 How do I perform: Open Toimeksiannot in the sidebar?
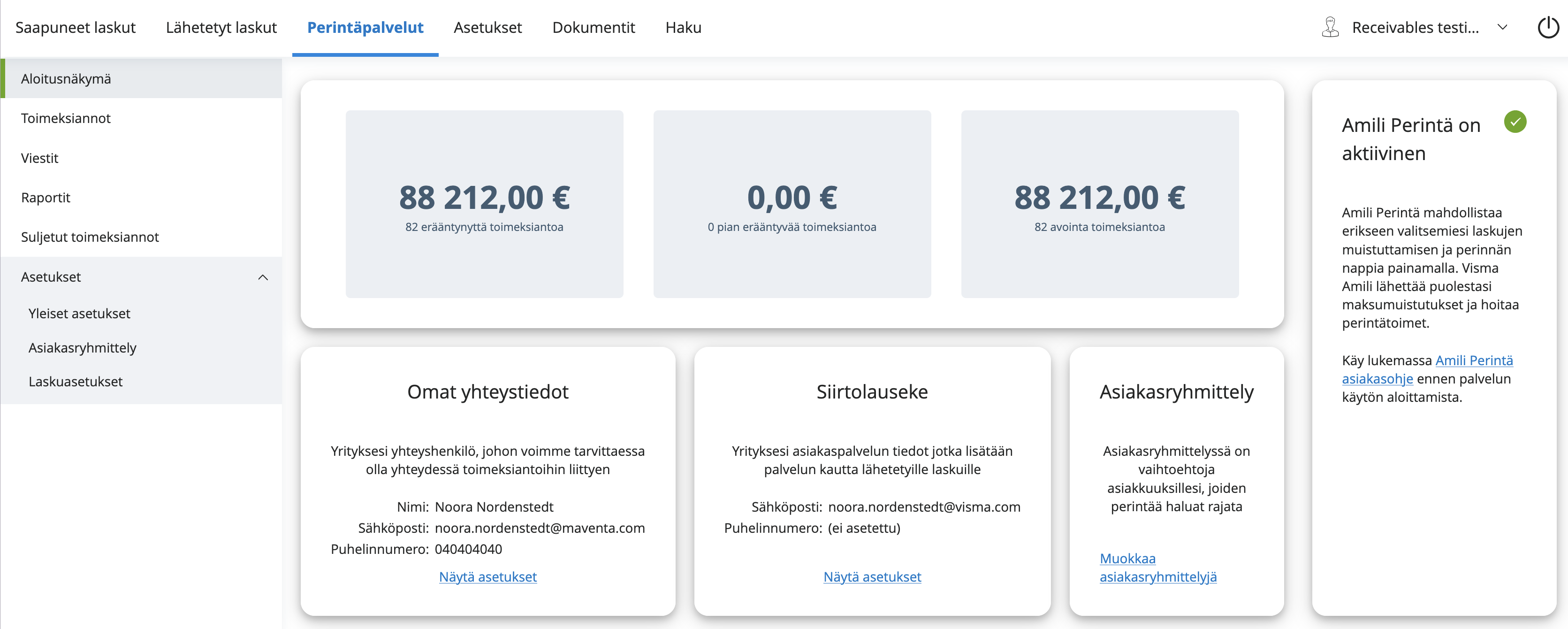(x=66, y=118)
